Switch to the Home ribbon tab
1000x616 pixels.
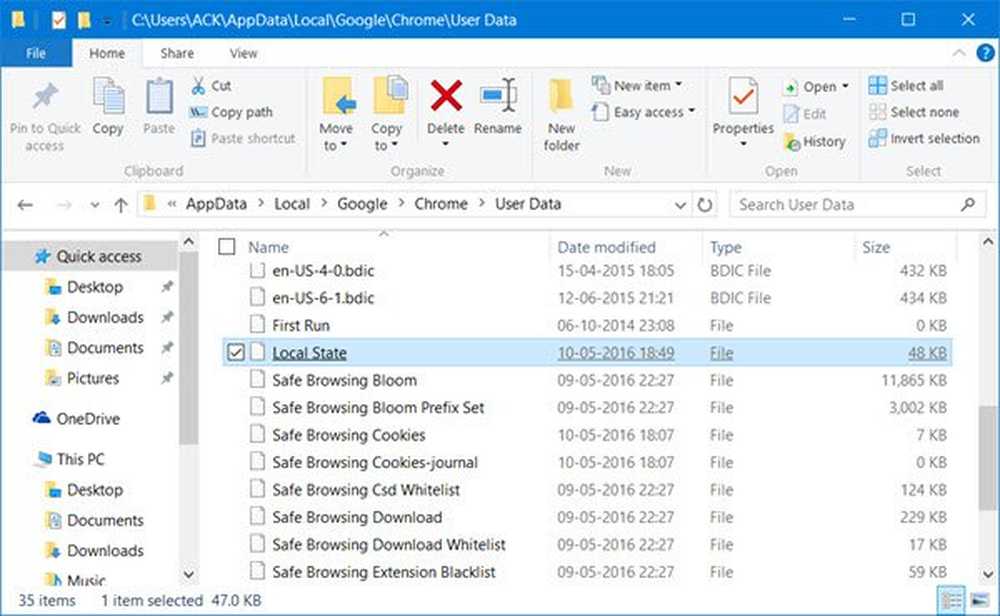pyautogui.click(x=107, y=54)
